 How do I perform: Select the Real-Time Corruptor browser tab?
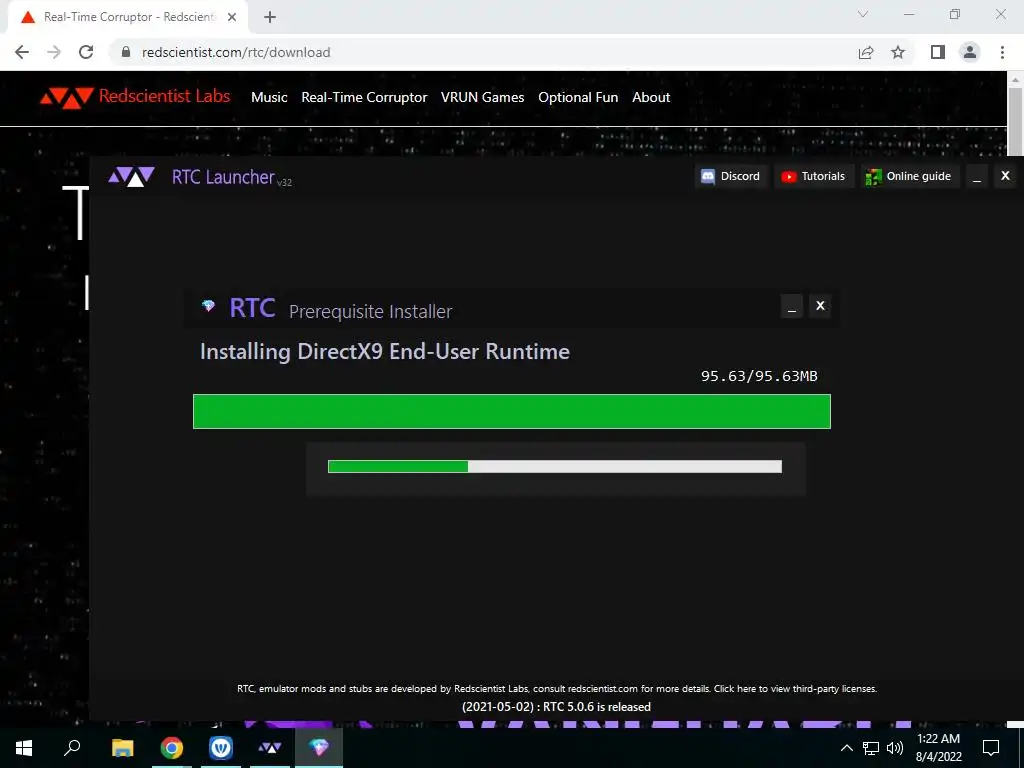(127, 17)
